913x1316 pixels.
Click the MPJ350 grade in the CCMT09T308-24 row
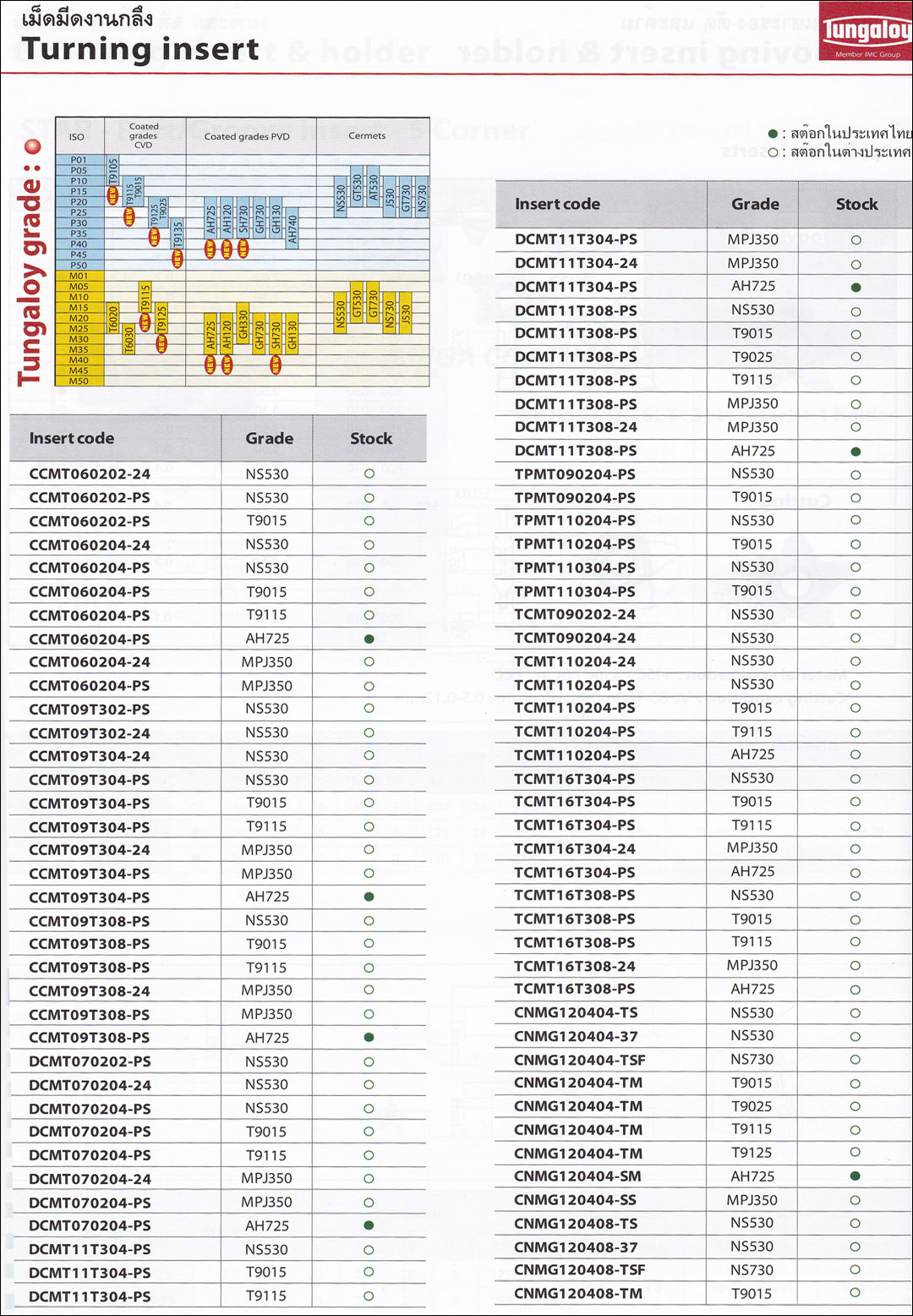click(x=267, y=990)
